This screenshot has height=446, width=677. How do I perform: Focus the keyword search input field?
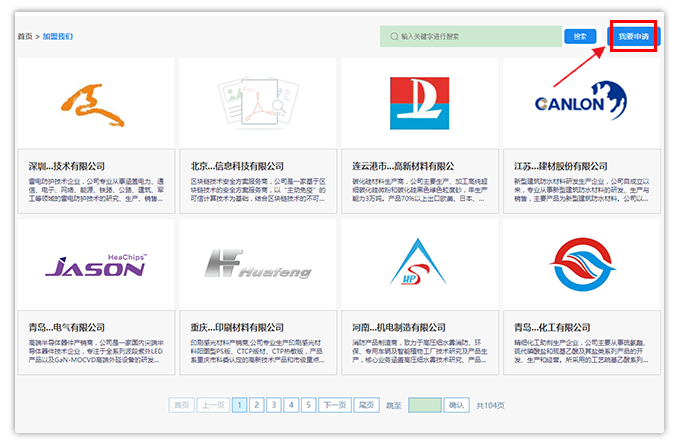[471, 36]
